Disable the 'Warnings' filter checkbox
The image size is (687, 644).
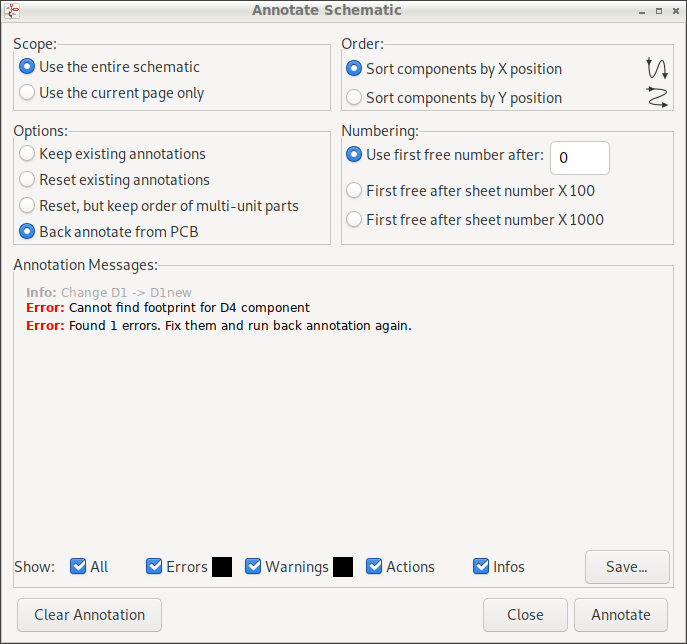pos(253,566)
